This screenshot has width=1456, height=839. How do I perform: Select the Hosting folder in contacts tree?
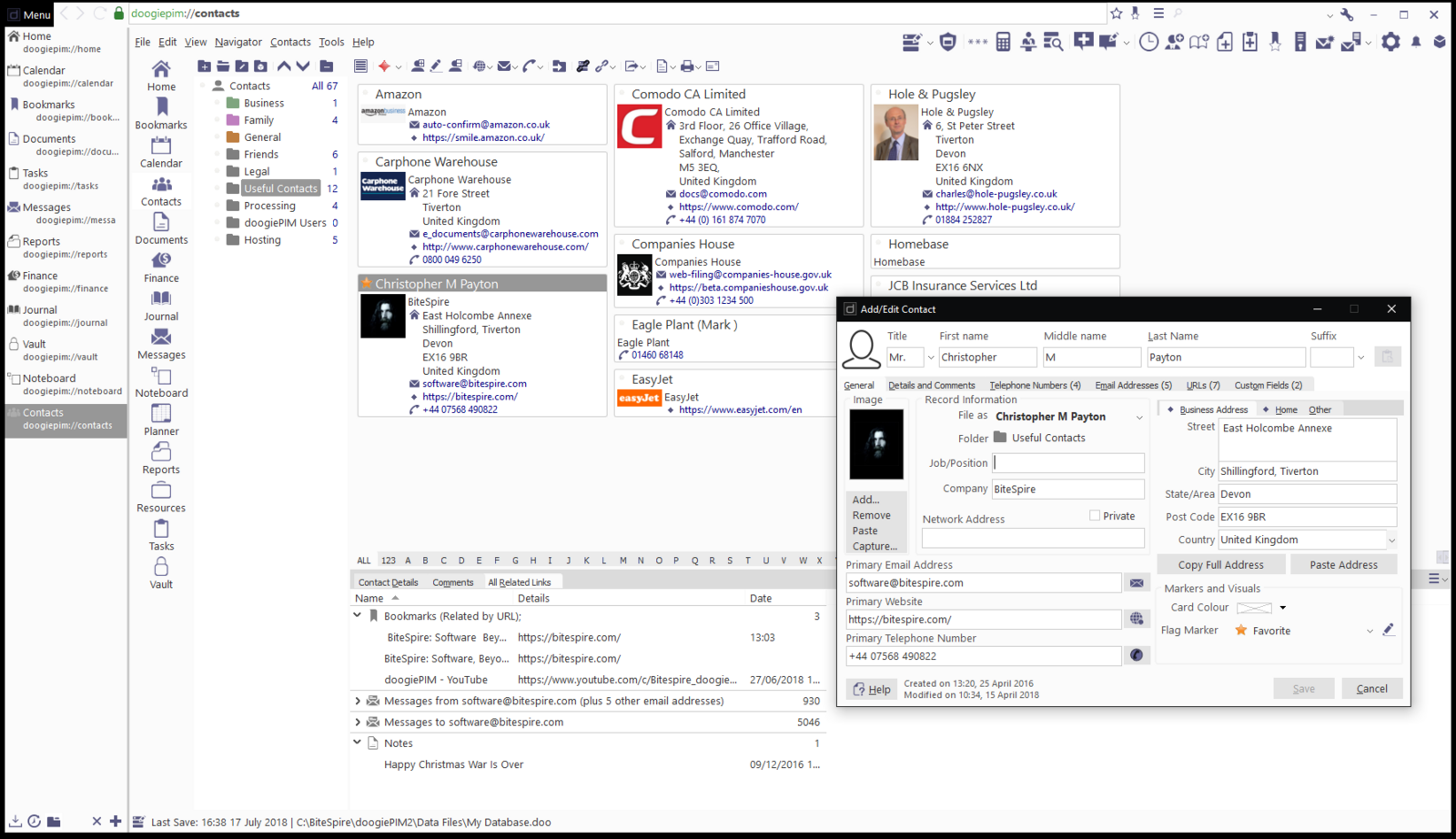tap(262, 240)
